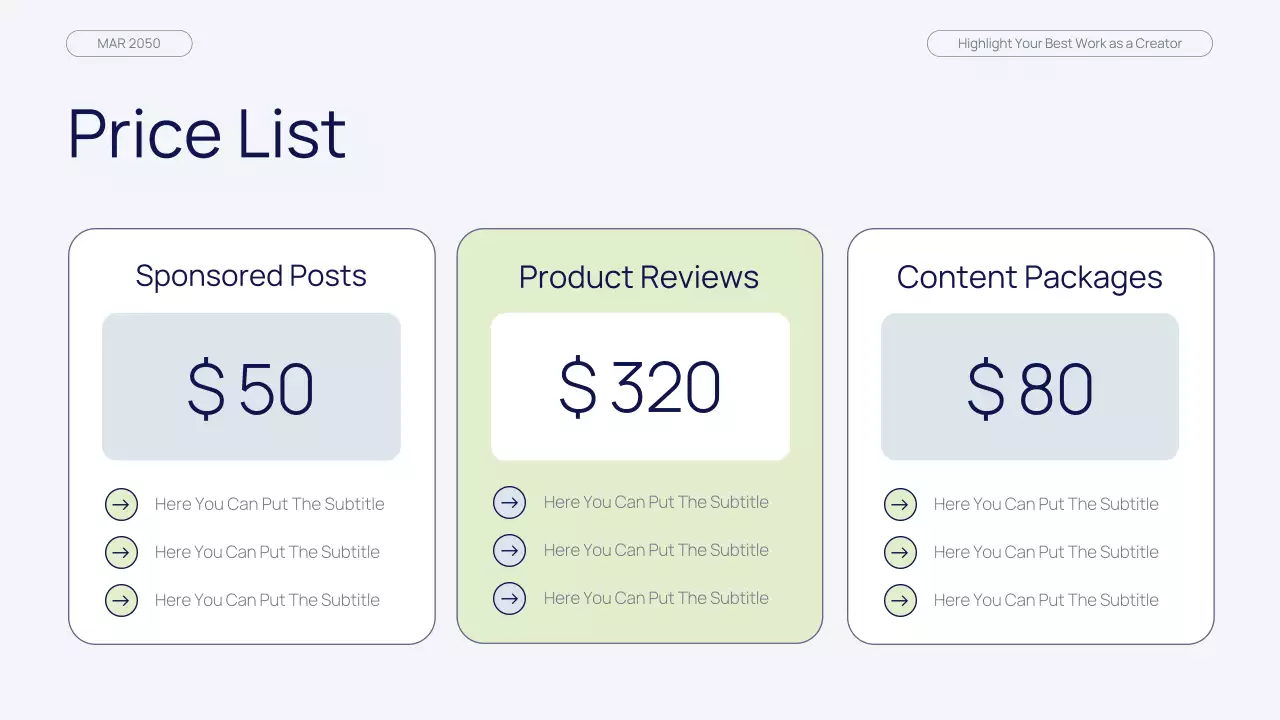Select the Price List title
The image size is (1280, 720).
207,133
